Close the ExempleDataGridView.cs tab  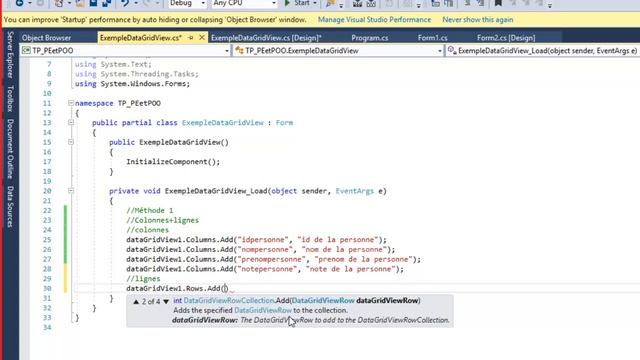(202, 38)
